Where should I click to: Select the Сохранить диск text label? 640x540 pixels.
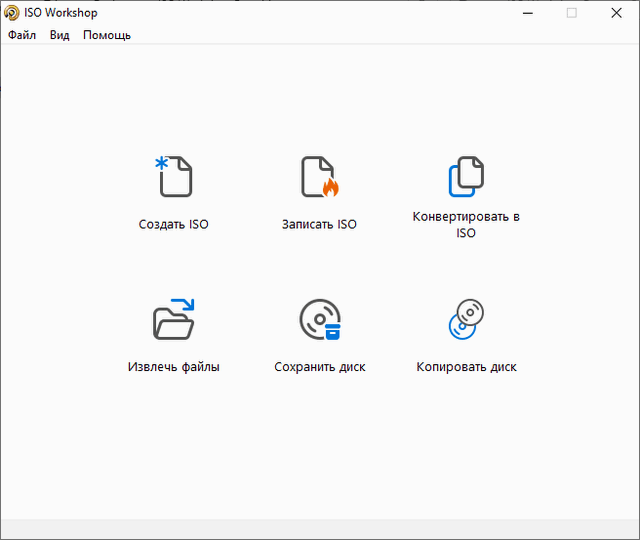pos(320,367)
